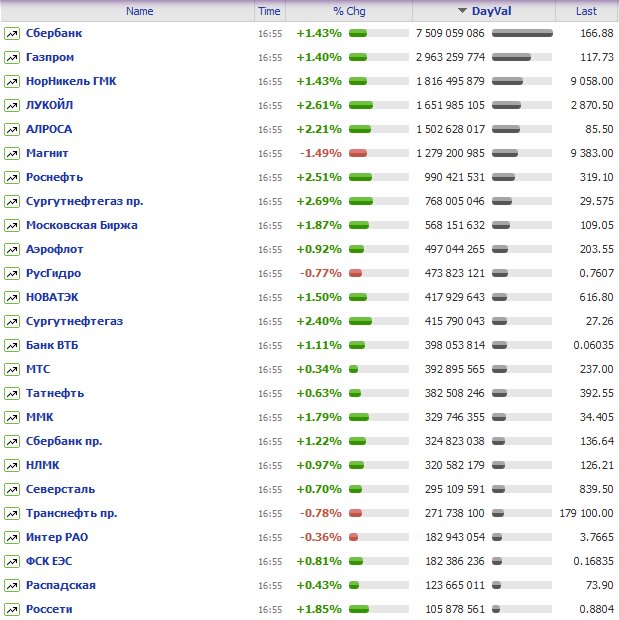Open the Северсталь stock link
619x620 pixels.
[x=61, y=489]
